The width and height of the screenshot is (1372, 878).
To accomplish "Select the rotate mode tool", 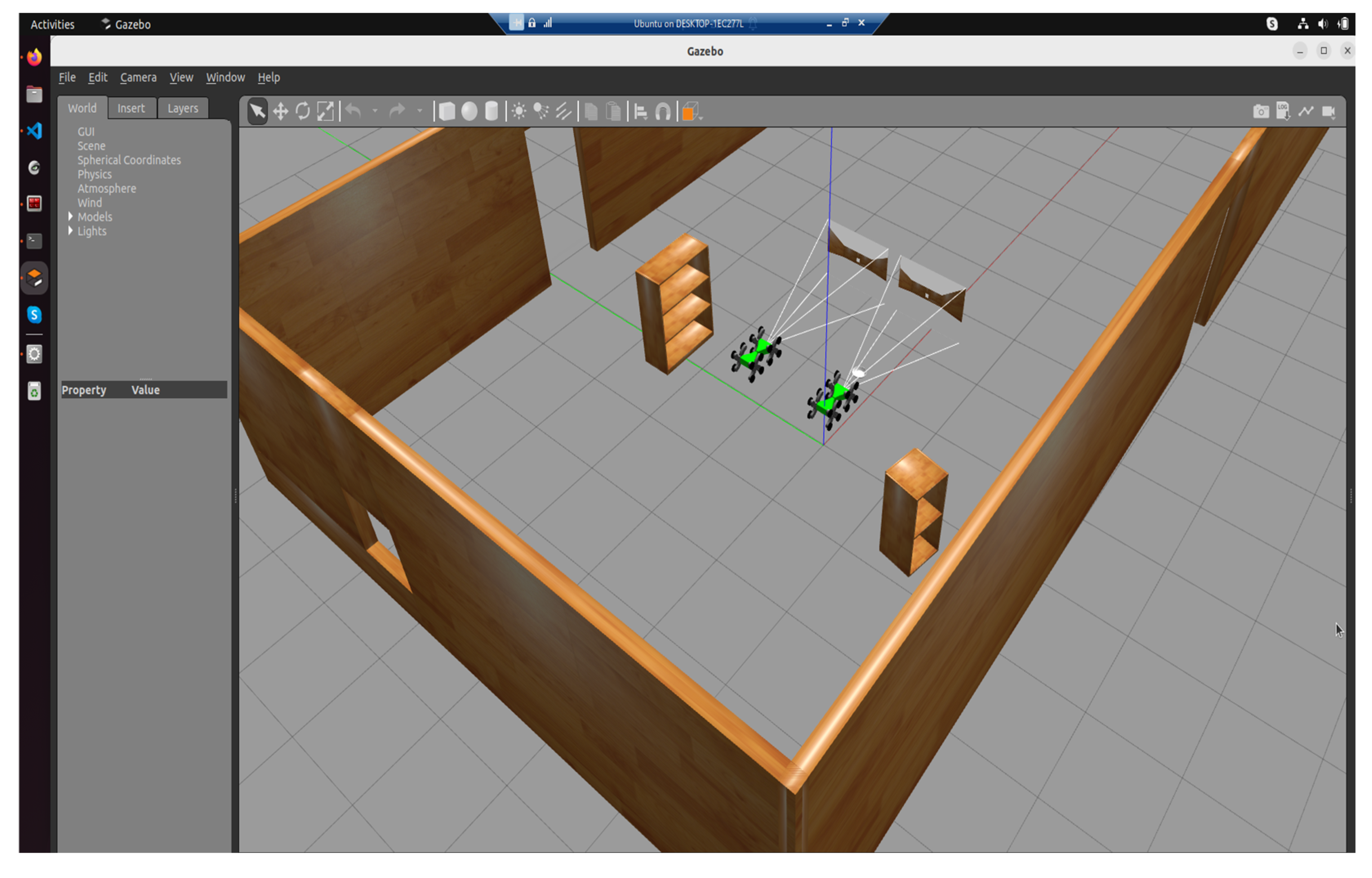I will tap(302, 111).
